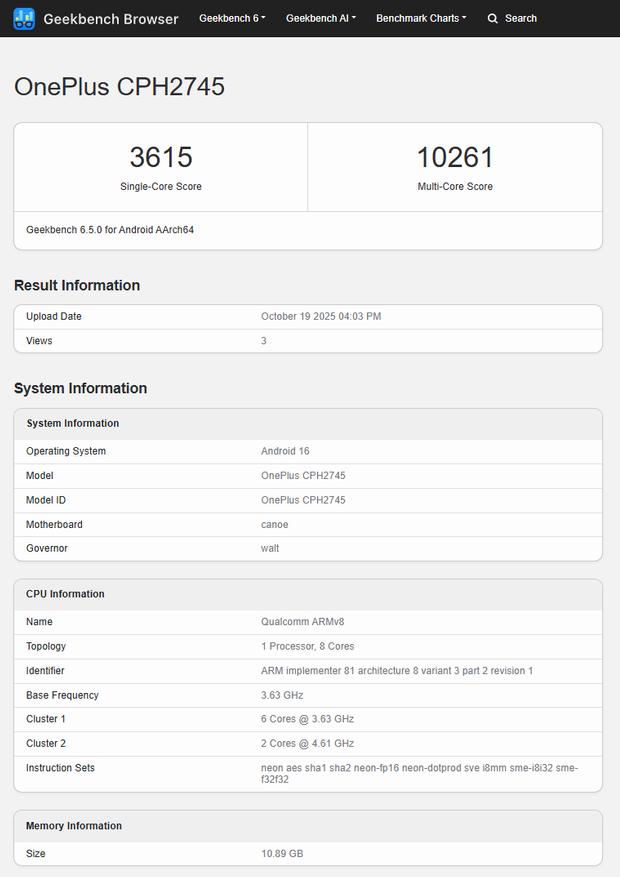
Task: Click the Geekbench Browser brand name
Action: (111, 18)
